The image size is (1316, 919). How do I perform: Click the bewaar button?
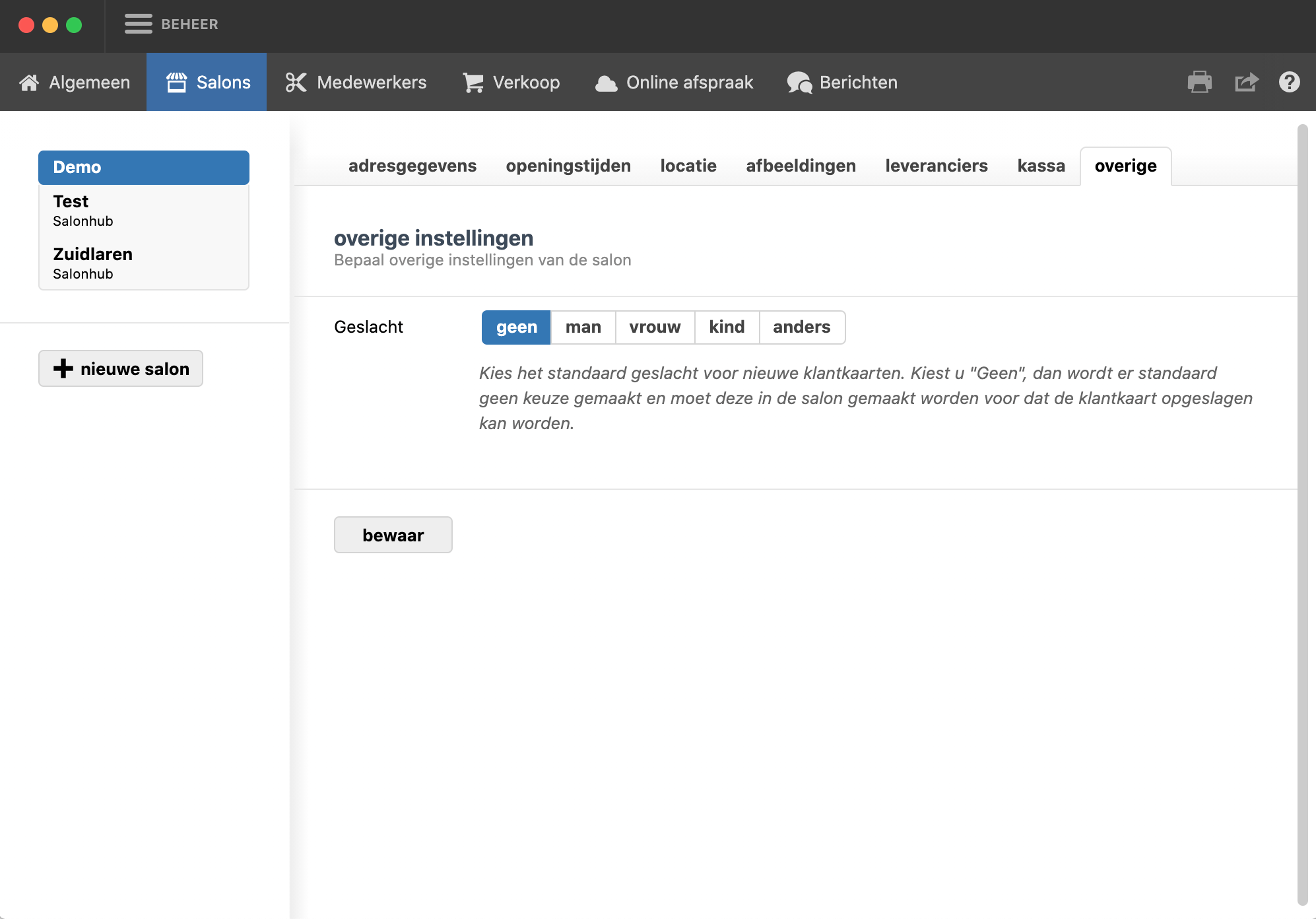[393, 535]
